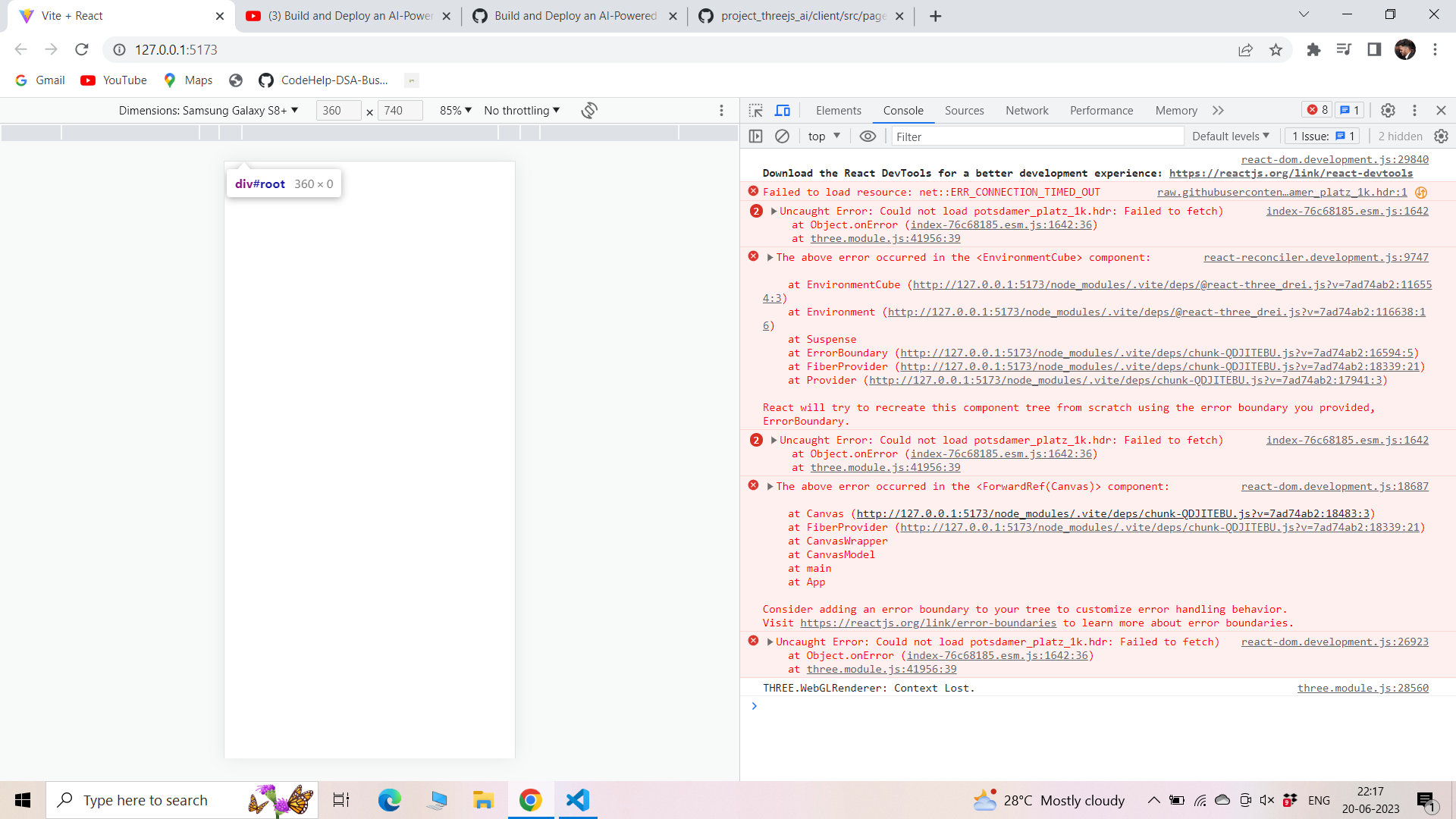Screen dimensions: 1456x819
Task: Open the reactjs.org error-boundaries link
Action: [927, 623]
